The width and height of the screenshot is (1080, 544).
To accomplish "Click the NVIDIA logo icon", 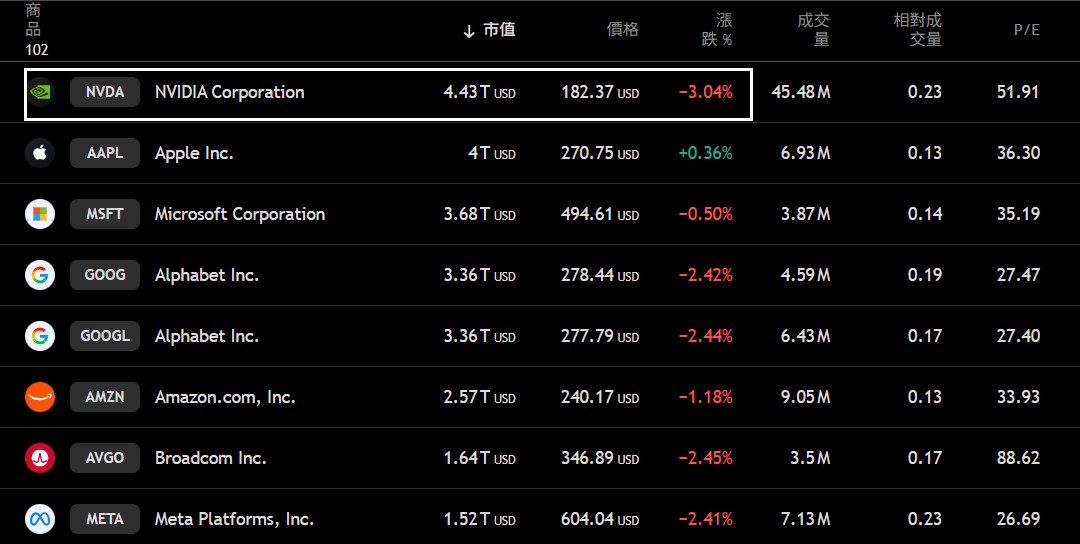I will tap(40, 92).
